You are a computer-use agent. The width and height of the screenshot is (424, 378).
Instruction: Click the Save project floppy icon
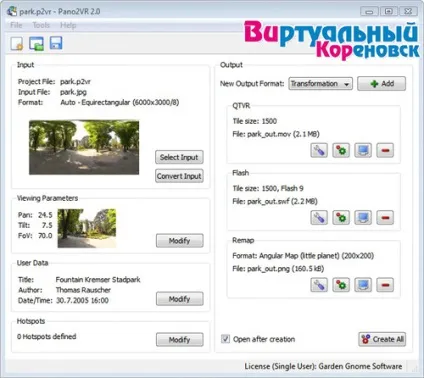56,43
